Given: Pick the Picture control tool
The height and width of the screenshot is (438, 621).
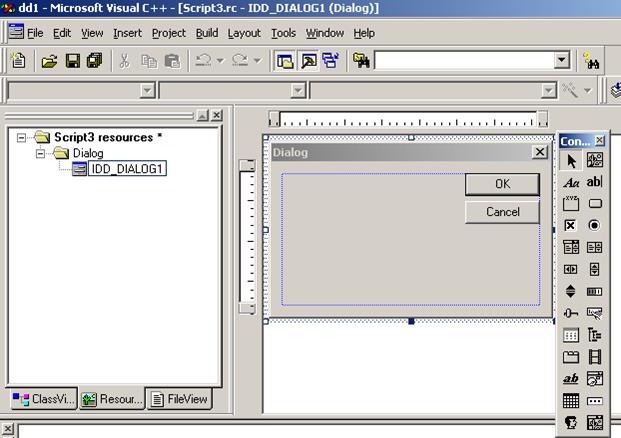Looking at the screenshot, I should (594, 160).
